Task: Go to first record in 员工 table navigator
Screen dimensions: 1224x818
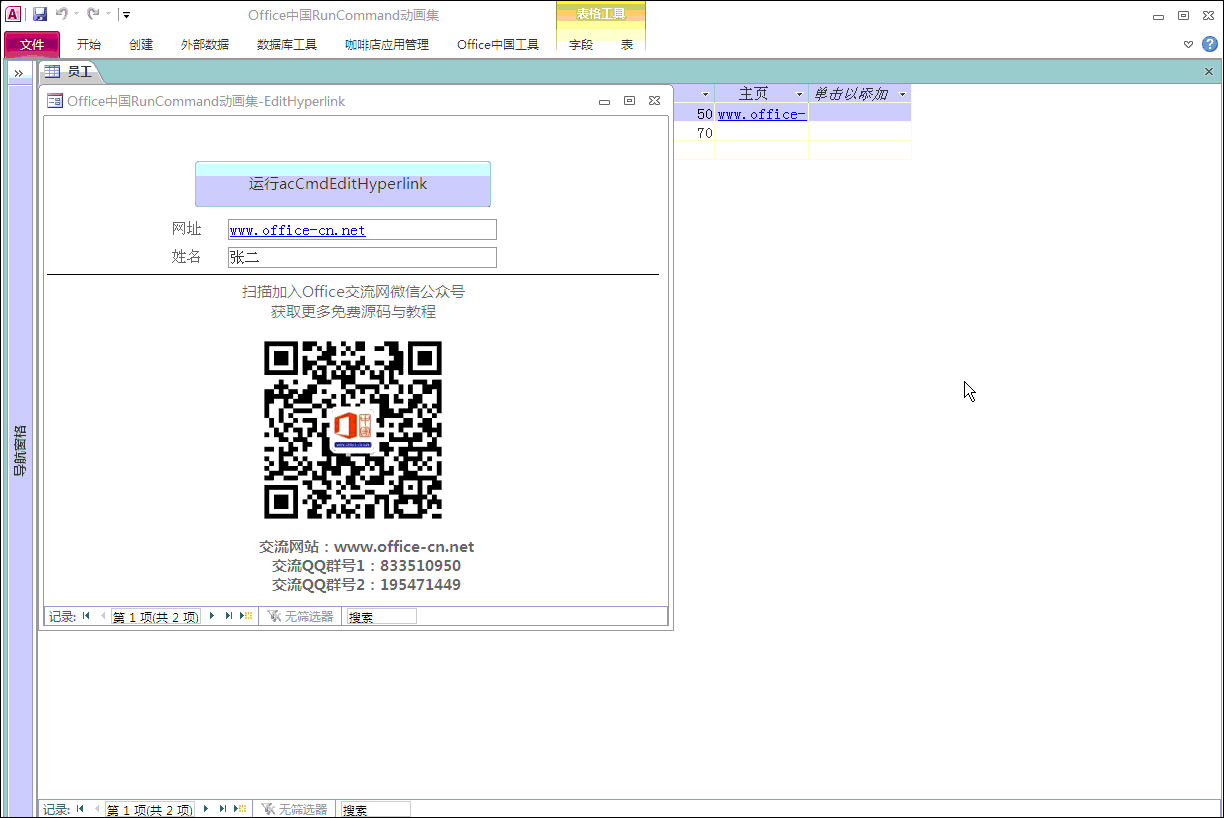Action: pyautogui.click(x=81, y=809)
